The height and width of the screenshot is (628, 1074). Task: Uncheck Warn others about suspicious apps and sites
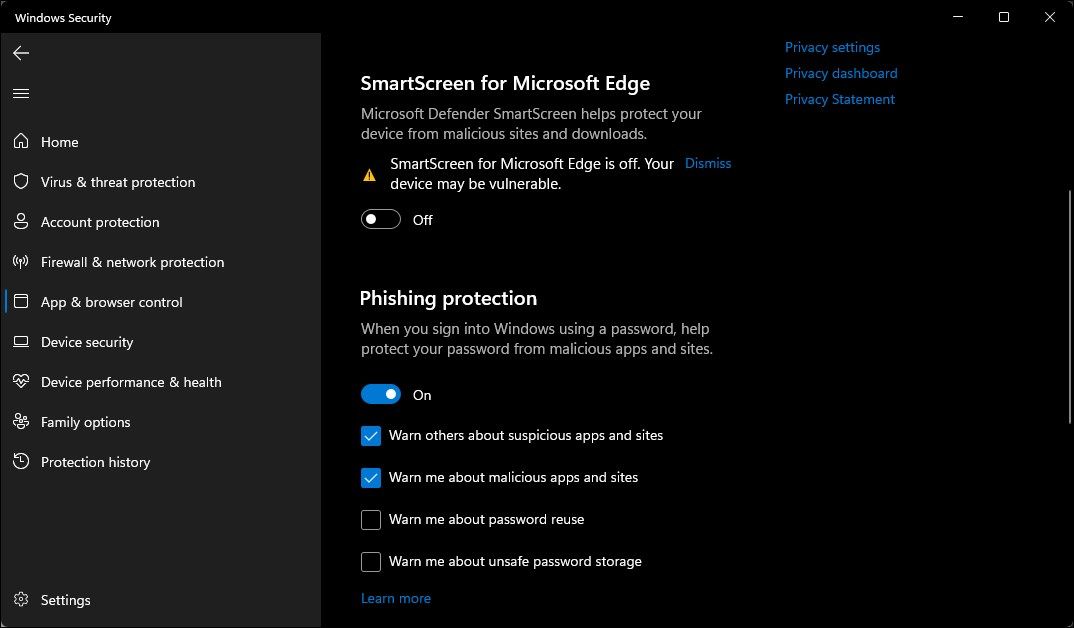tap(371, 436)
